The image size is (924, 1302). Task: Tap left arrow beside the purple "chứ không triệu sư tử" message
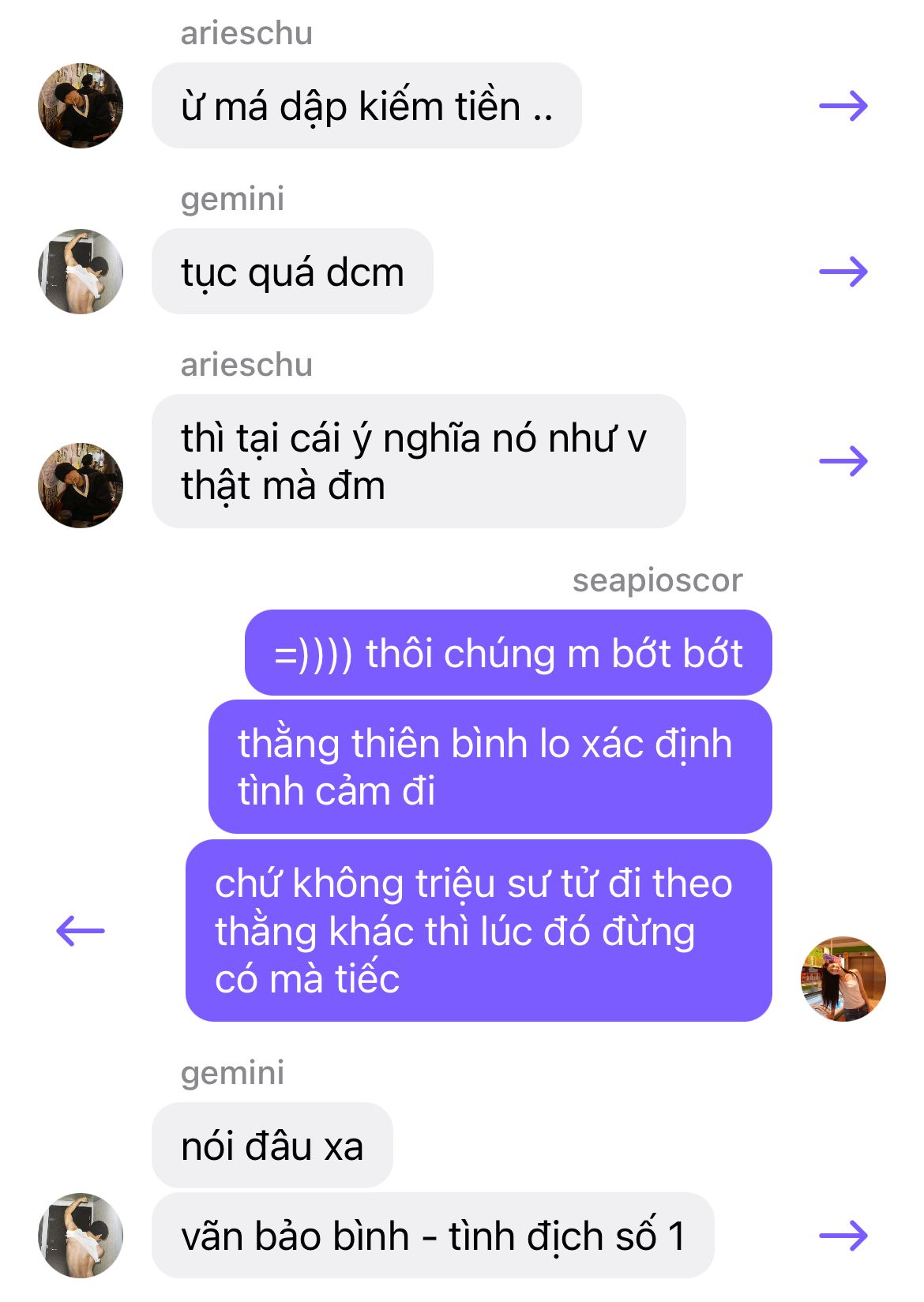pyautogui.click(x=81, y=931)
